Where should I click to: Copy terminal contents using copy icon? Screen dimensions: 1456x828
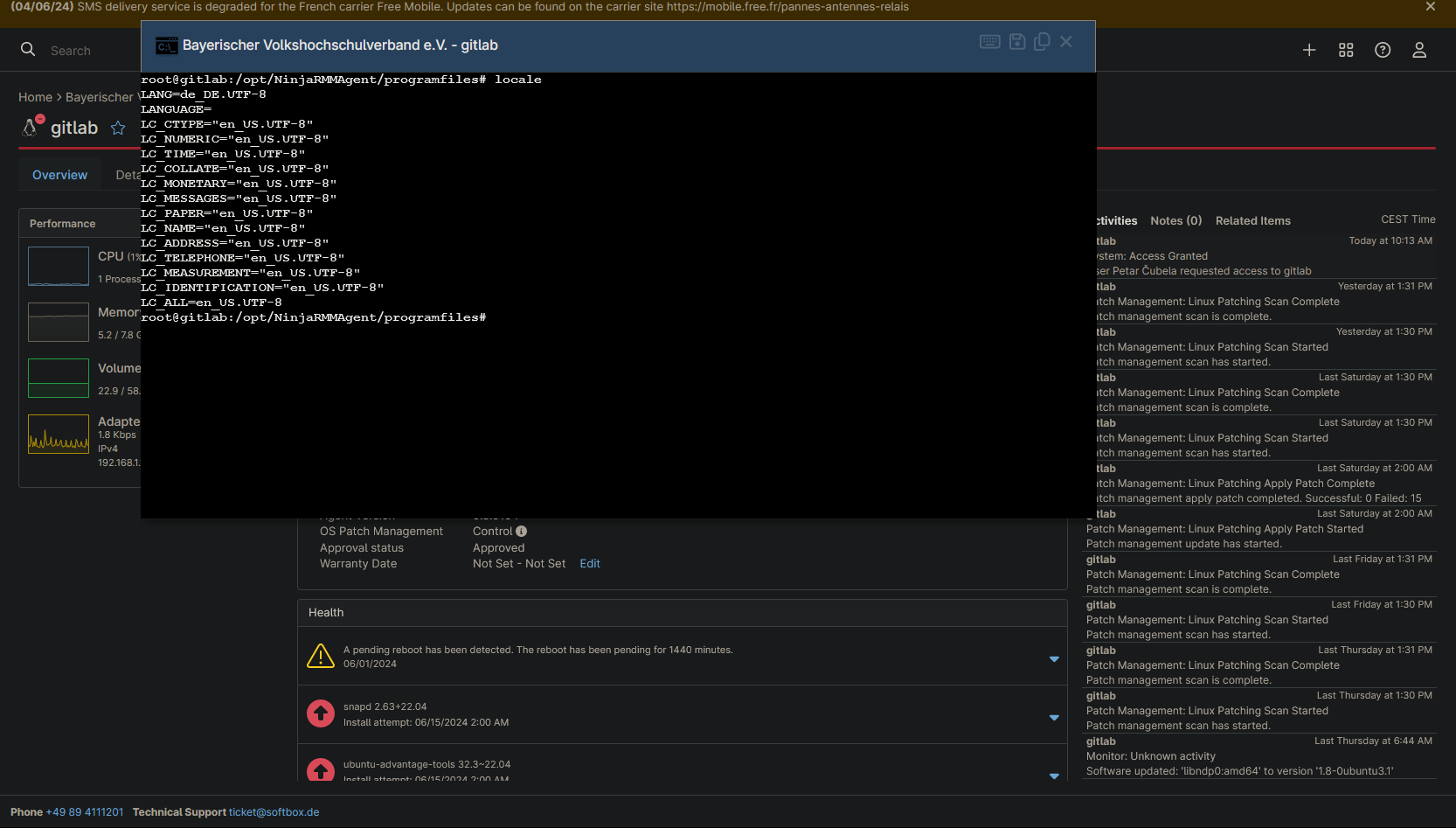click(1042, 42)
